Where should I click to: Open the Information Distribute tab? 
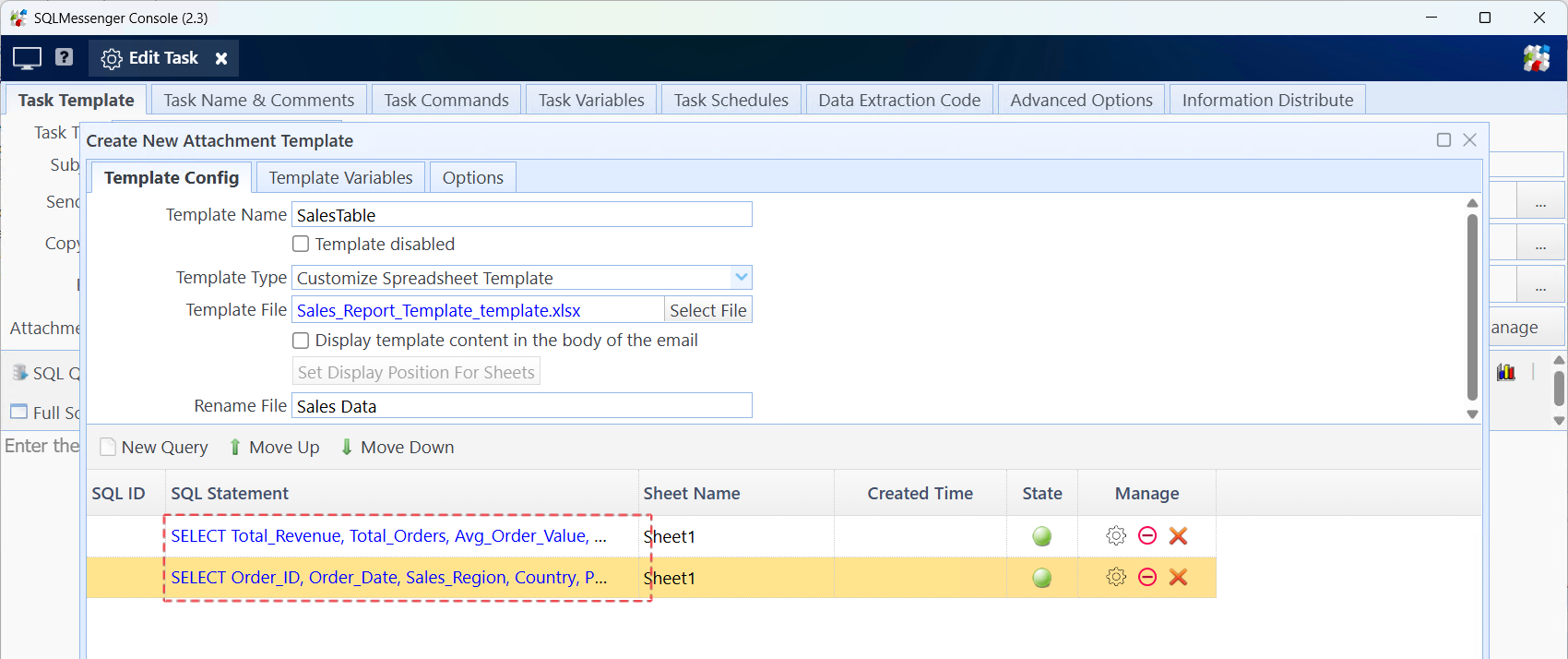coord(1267,100)
